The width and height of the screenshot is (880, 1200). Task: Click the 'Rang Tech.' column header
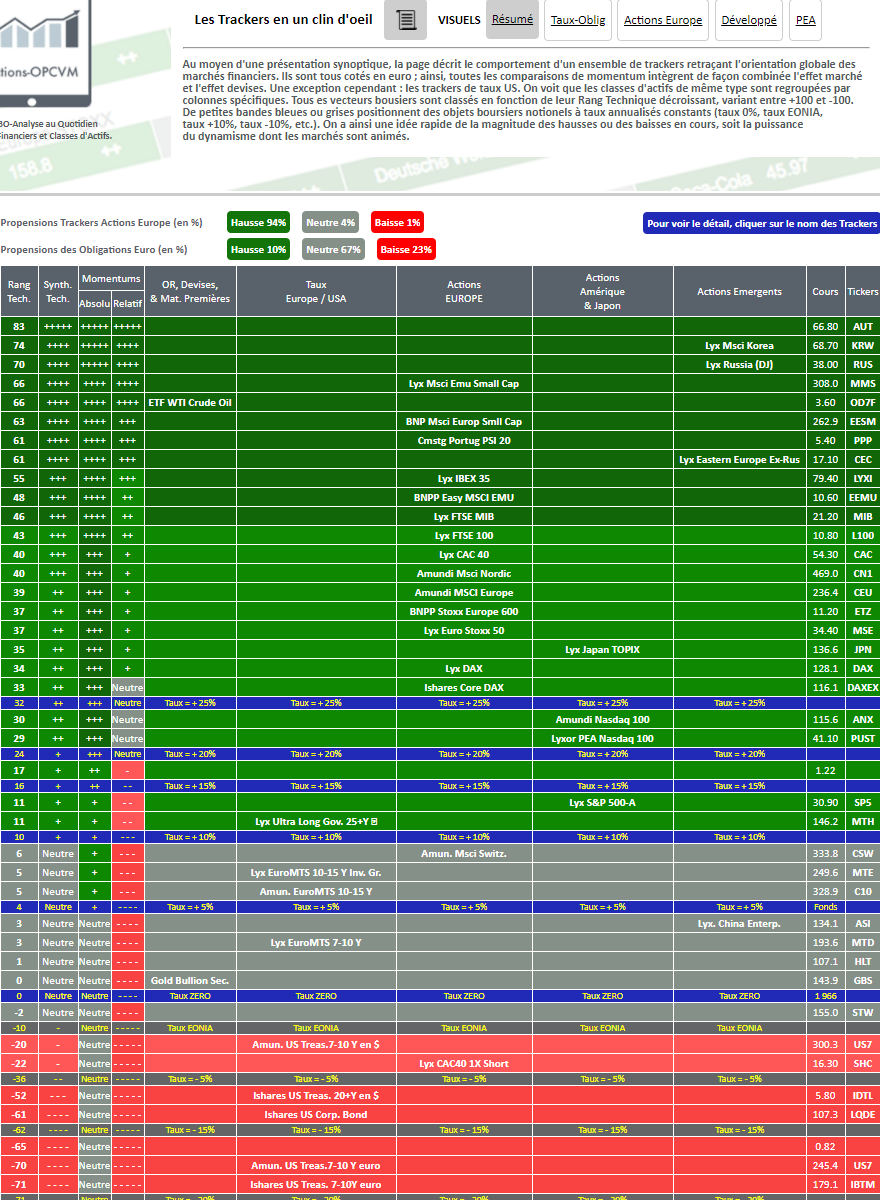point(19,291)
